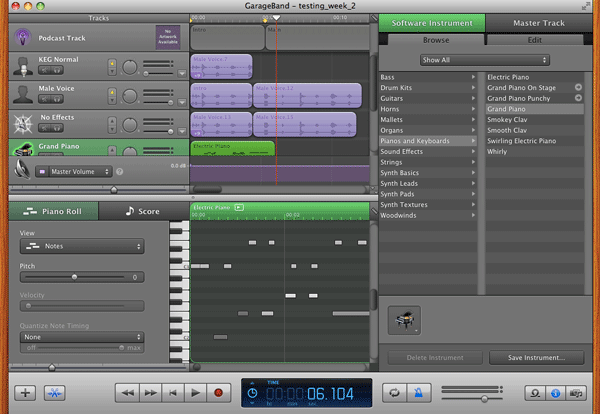Screen dimensions: 600x414
Task: Click the Pitch slider handle
Action: coord(74,277)
